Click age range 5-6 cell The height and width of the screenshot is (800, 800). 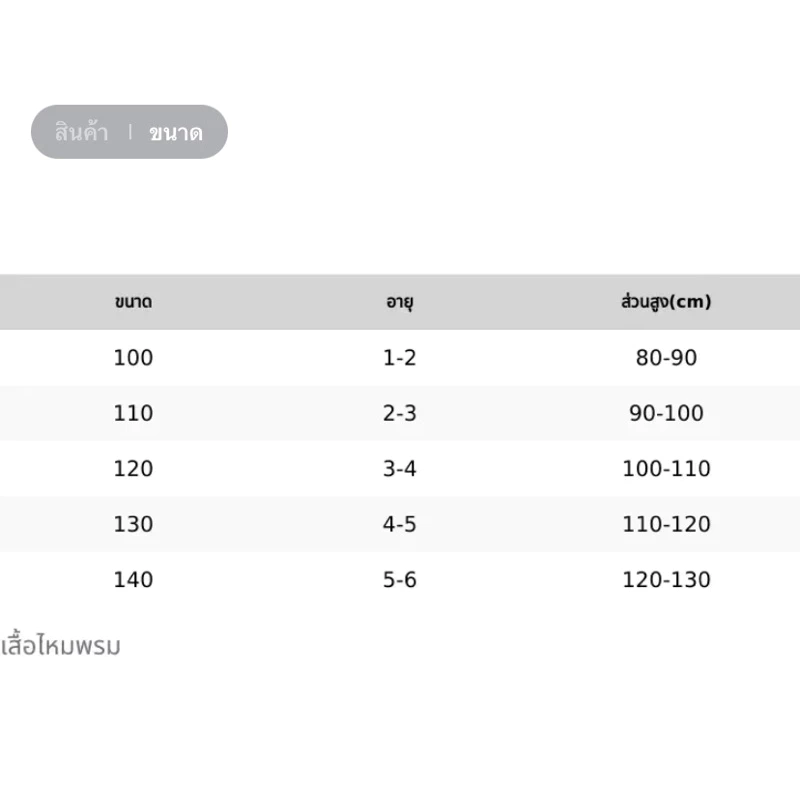[x=399, y=580]
